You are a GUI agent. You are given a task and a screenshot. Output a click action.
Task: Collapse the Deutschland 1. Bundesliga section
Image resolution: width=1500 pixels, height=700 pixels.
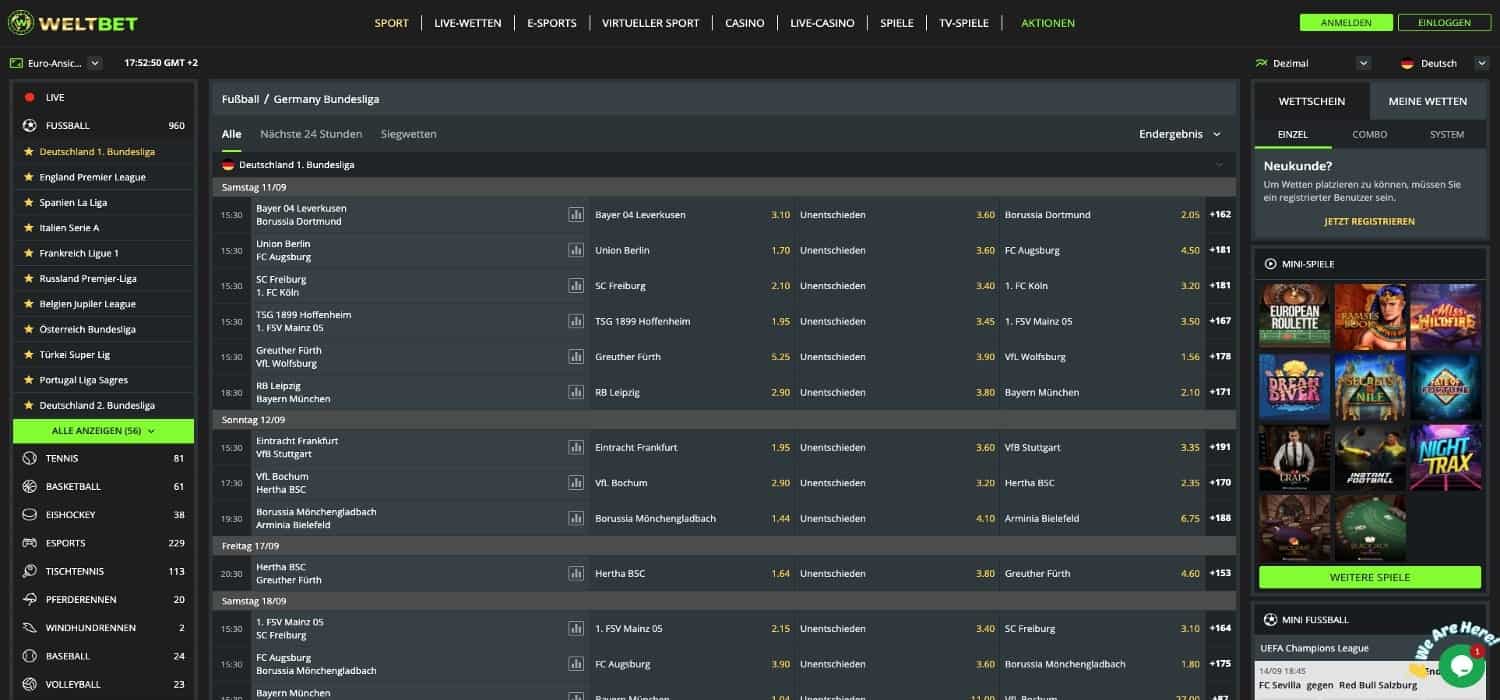pos(1218,164)
